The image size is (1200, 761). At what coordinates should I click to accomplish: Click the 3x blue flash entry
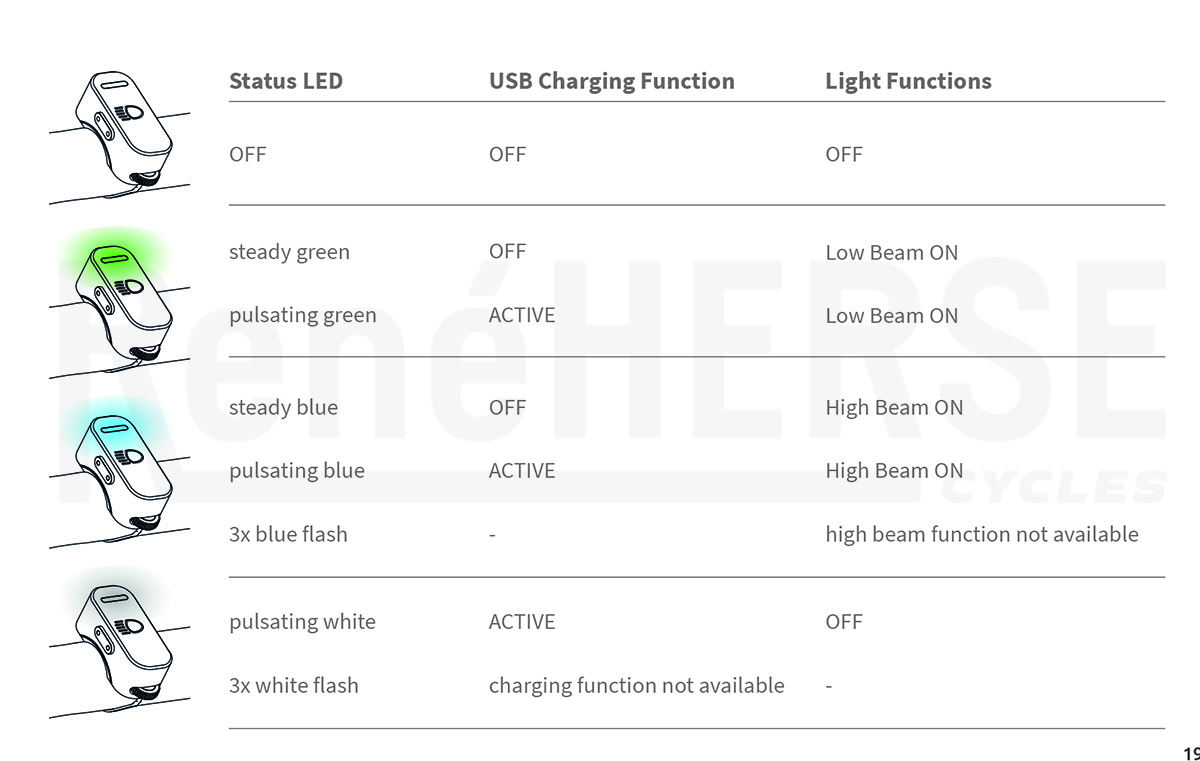pyautogui.click(x=288, y=534)
